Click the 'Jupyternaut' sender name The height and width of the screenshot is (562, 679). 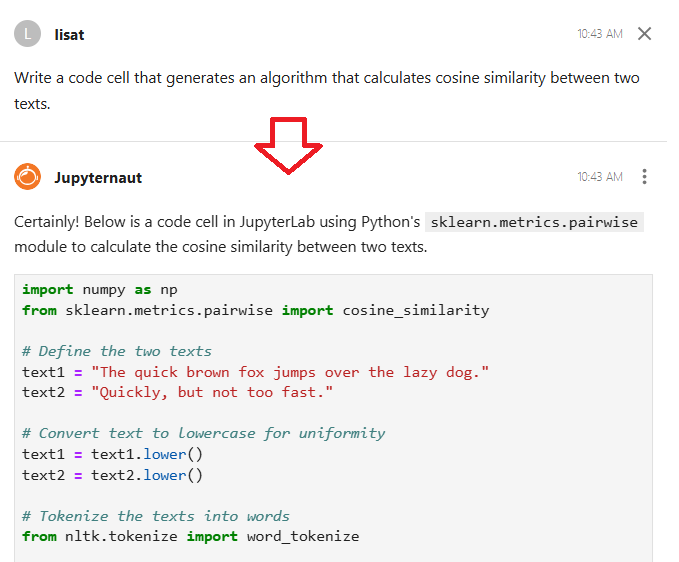(98, 178)
